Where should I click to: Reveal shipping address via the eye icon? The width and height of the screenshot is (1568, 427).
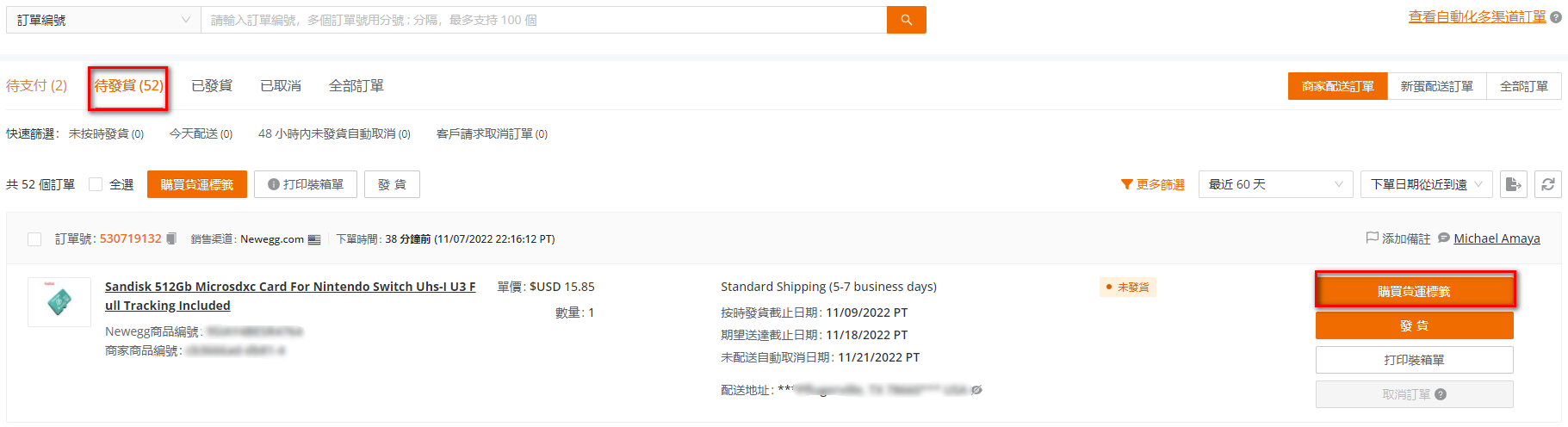[x=976, y=390]
